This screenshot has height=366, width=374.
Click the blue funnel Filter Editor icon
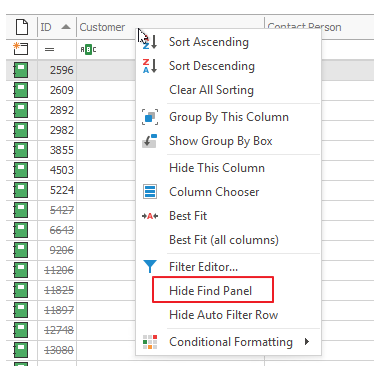point(150,267)
